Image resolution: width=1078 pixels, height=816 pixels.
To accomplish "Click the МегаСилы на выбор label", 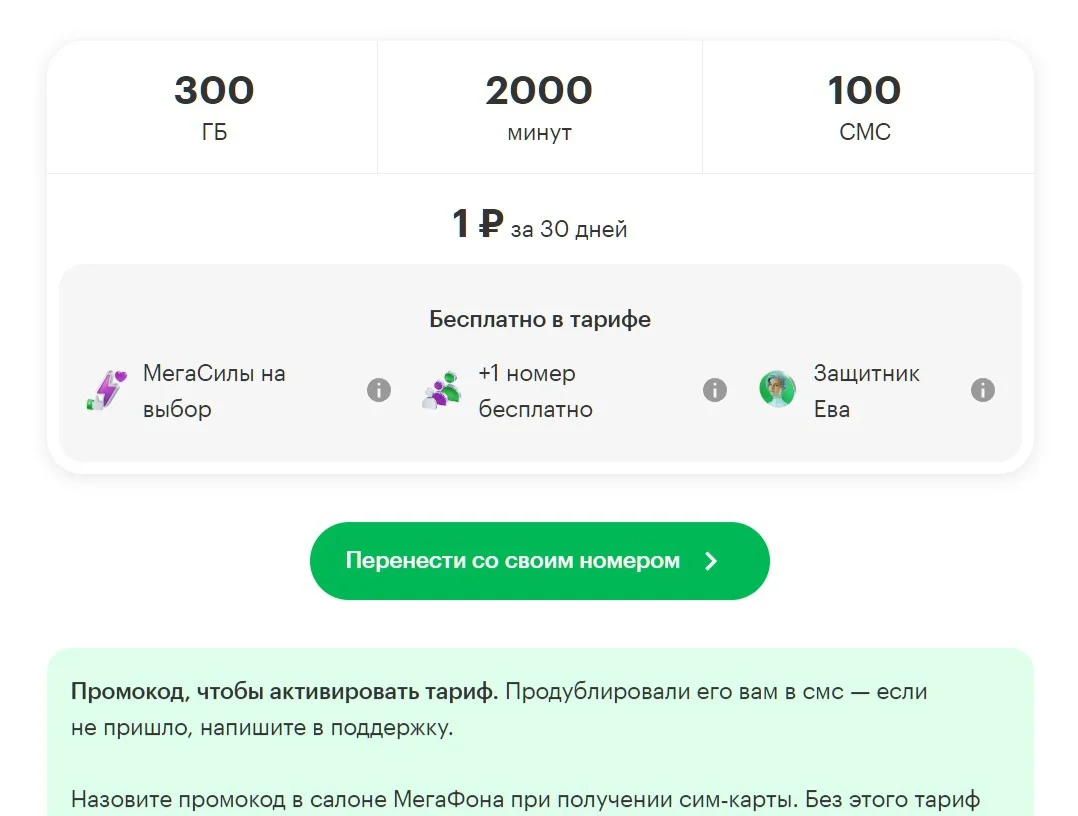I will pyautogui.click(x=214, y=391).
